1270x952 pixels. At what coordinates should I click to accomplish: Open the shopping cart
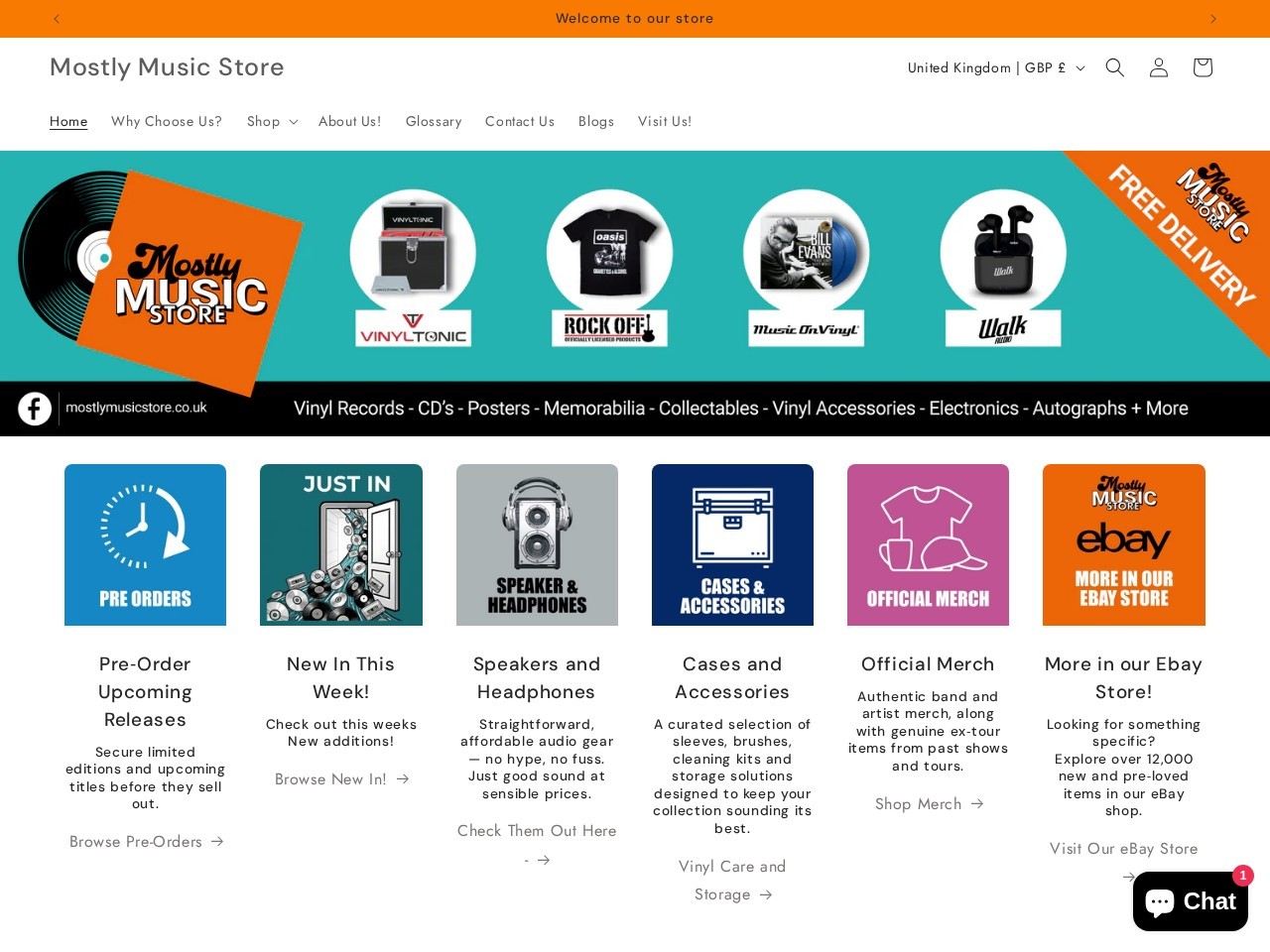pos(1202,67)
